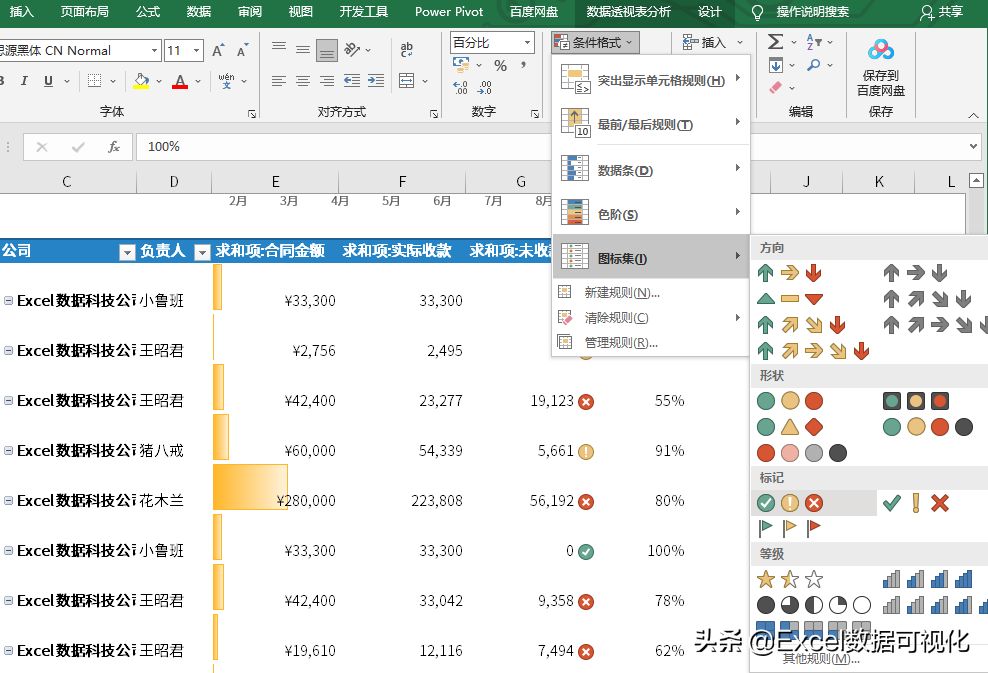Open 色阶 submenu
The width and height of the screenshot is (988, 673).
[651, 214]
